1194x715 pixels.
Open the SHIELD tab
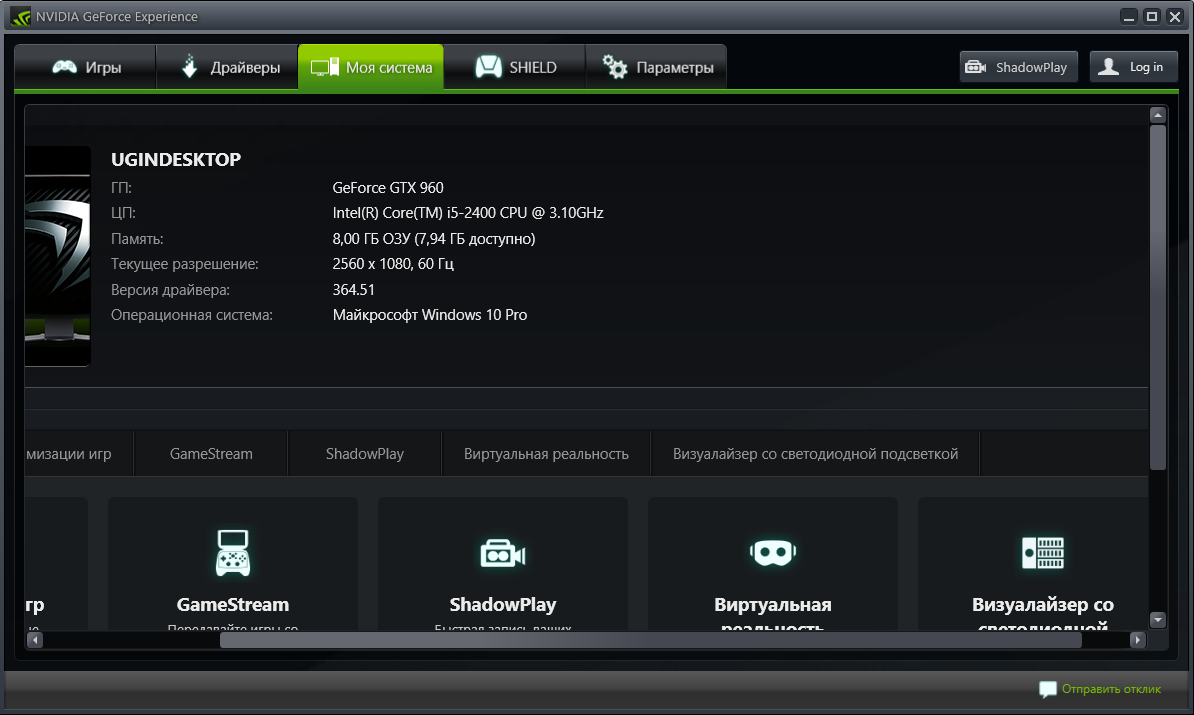(515, 67)
